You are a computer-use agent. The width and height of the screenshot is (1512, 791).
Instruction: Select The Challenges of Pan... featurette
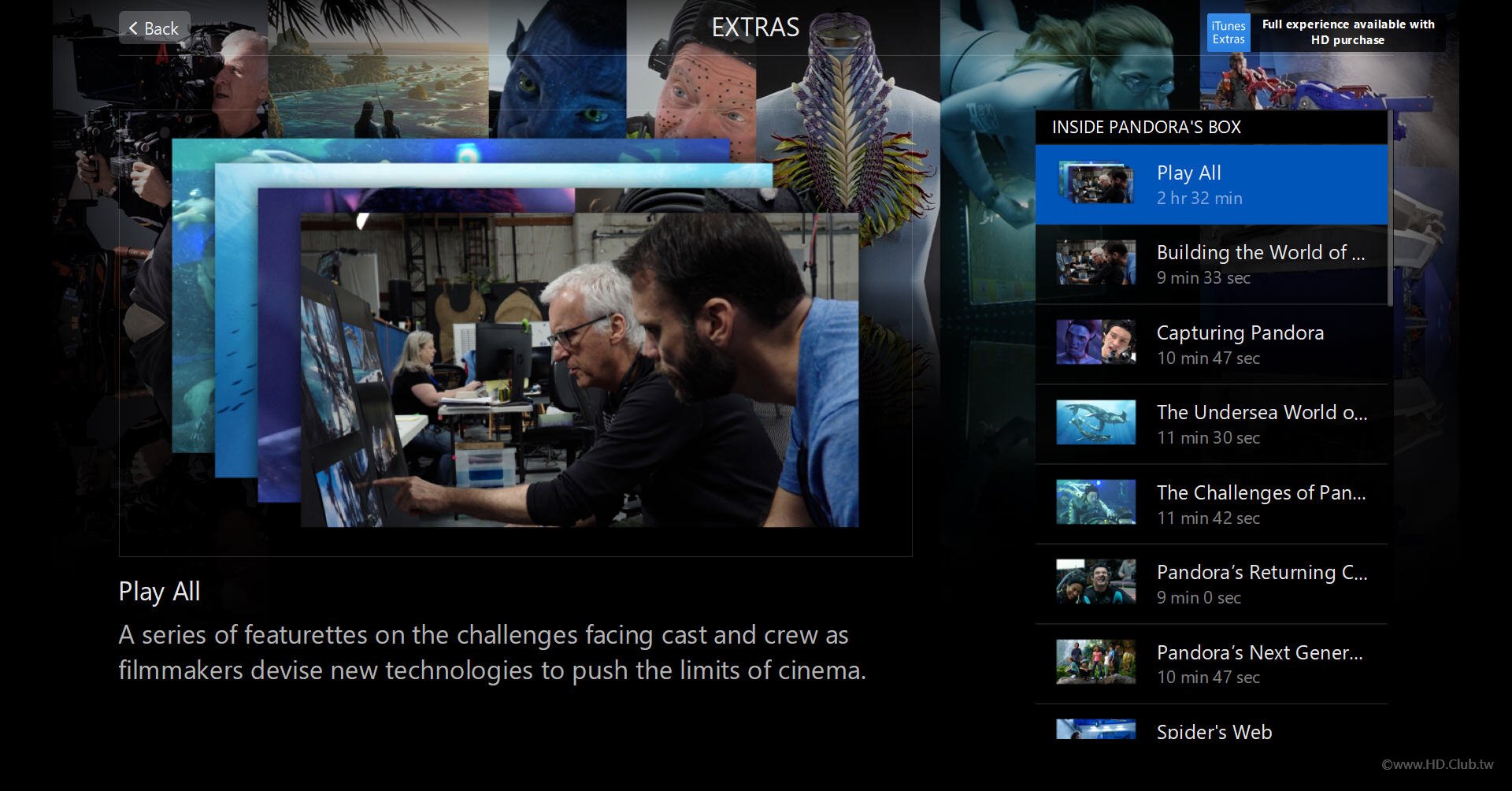pyautogui.click(x=1211, y=504)
